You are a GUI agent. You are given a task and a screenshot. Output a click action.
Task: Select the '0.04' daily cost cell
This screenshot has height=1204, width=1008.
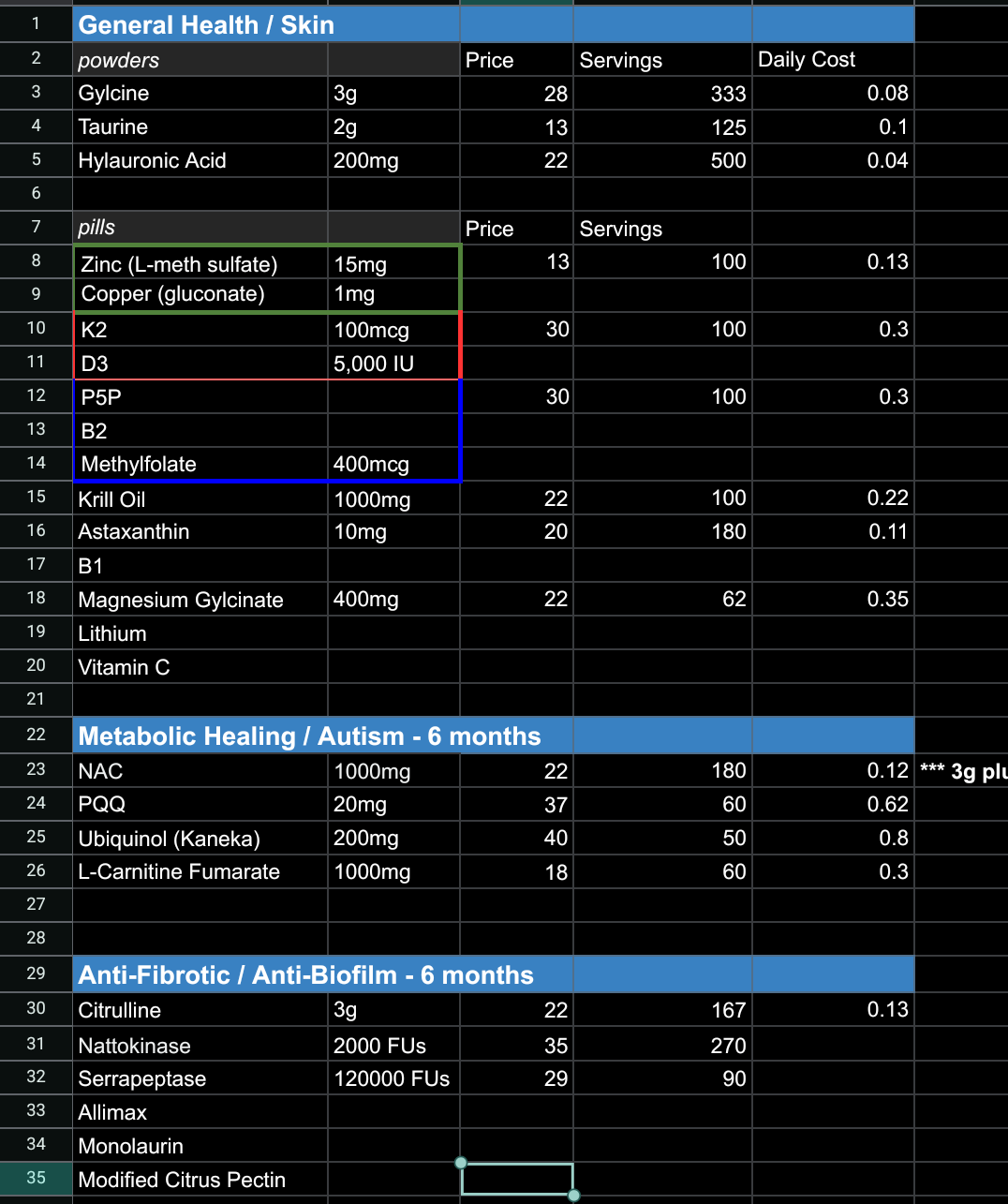point(833,161)
